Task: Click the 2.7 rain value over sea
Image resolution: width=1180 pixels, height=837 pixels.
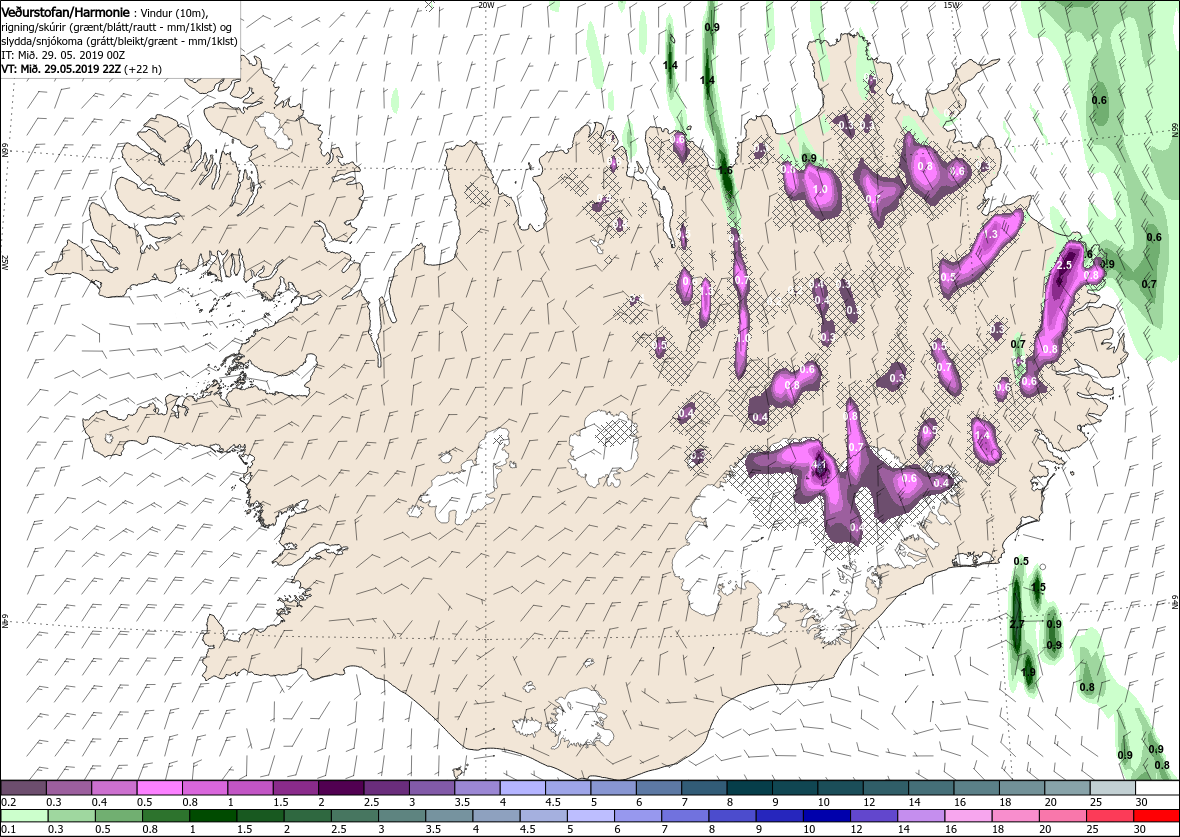Action: (x=1017, y=624)
